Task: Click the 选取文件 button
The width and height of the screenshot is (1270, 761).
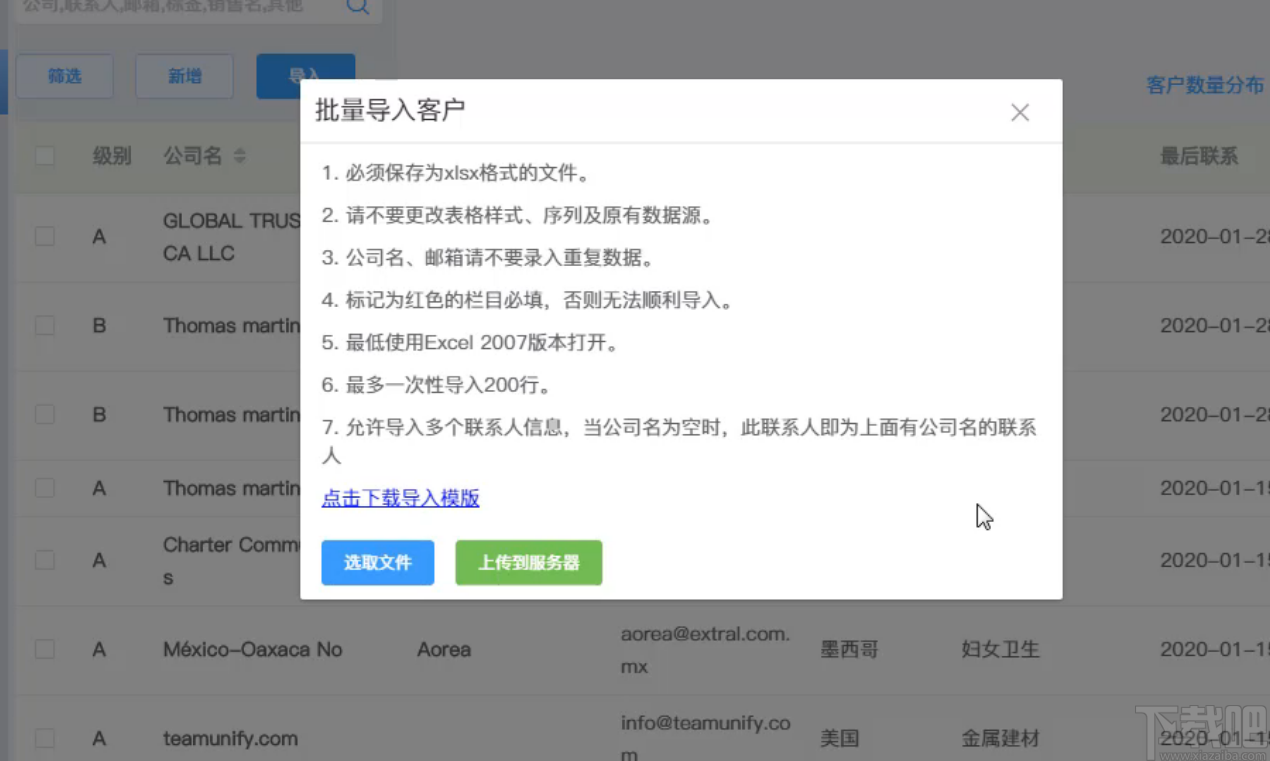Action: (377, 562)
